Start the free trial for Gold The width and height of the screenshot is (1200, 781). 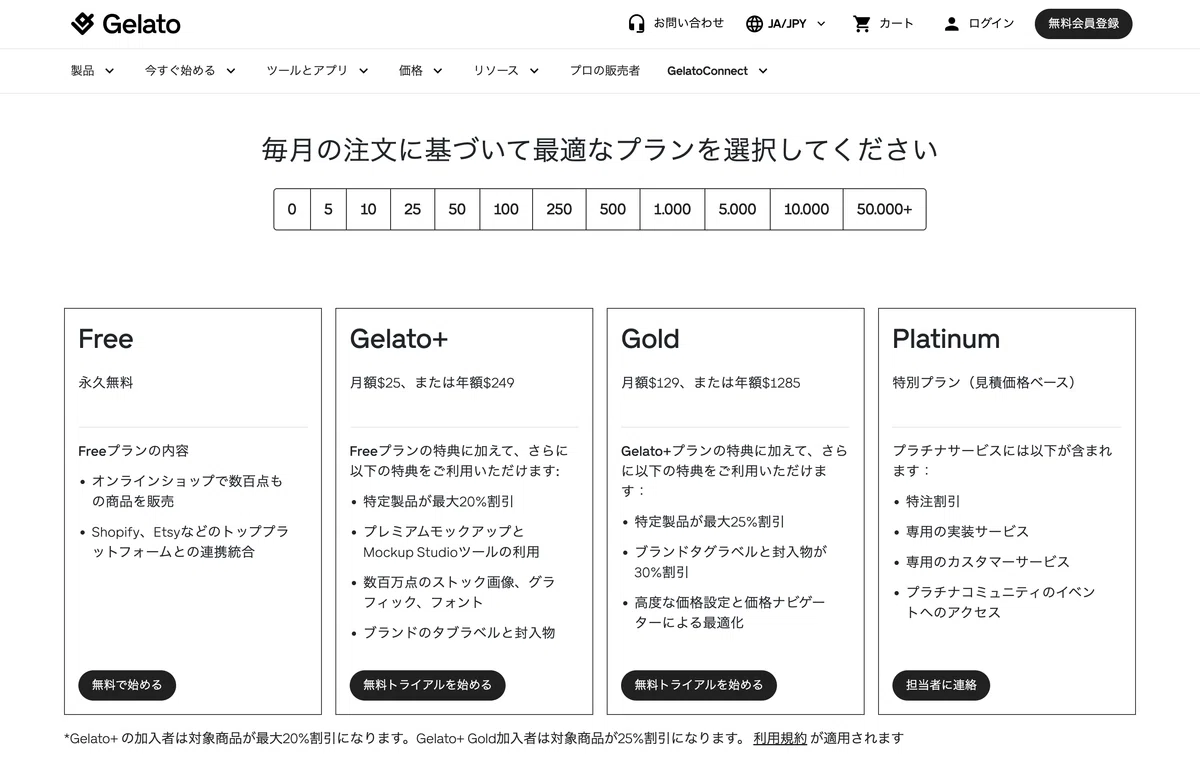coord(698,685)
